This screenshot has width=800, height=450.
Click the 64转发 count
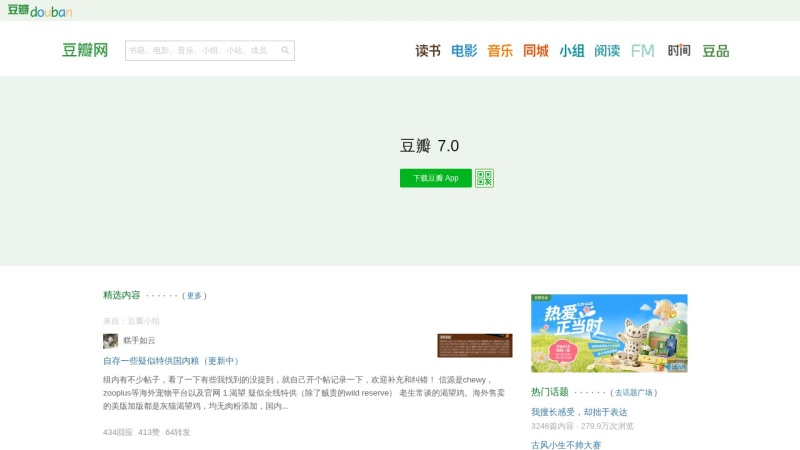(x=178, y=432)
